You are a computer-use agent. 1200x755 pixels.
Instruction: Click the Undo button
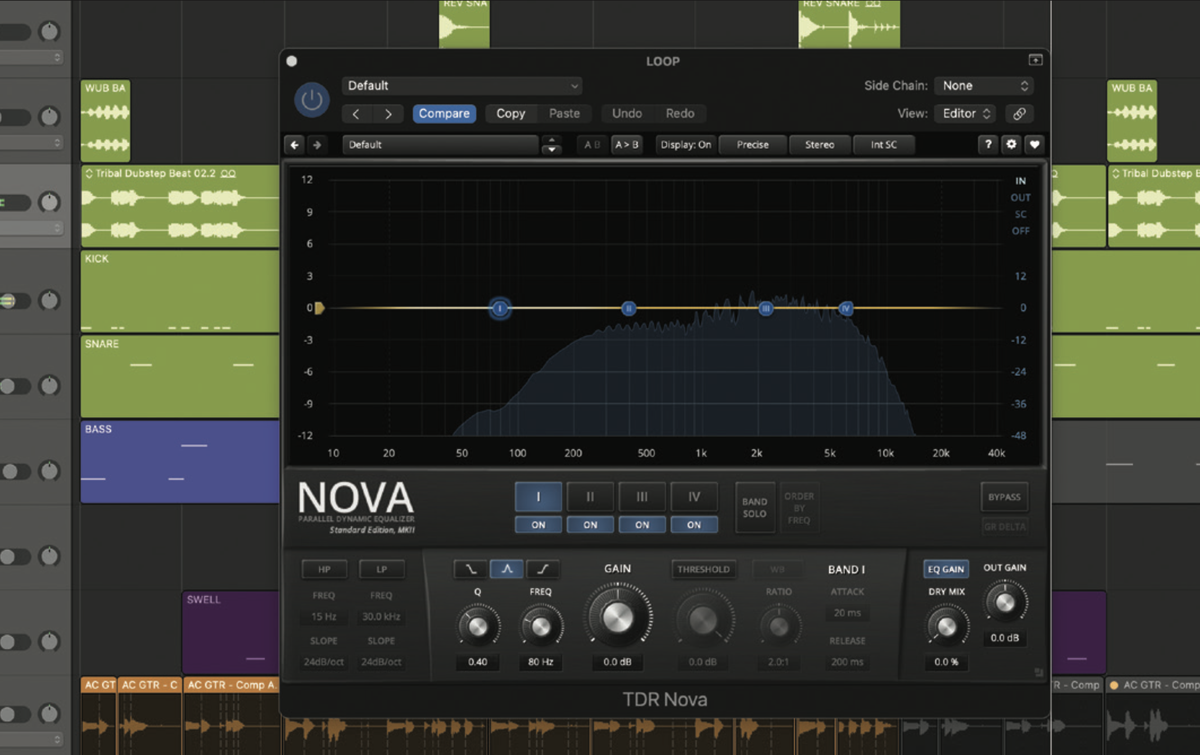point(626,113)
